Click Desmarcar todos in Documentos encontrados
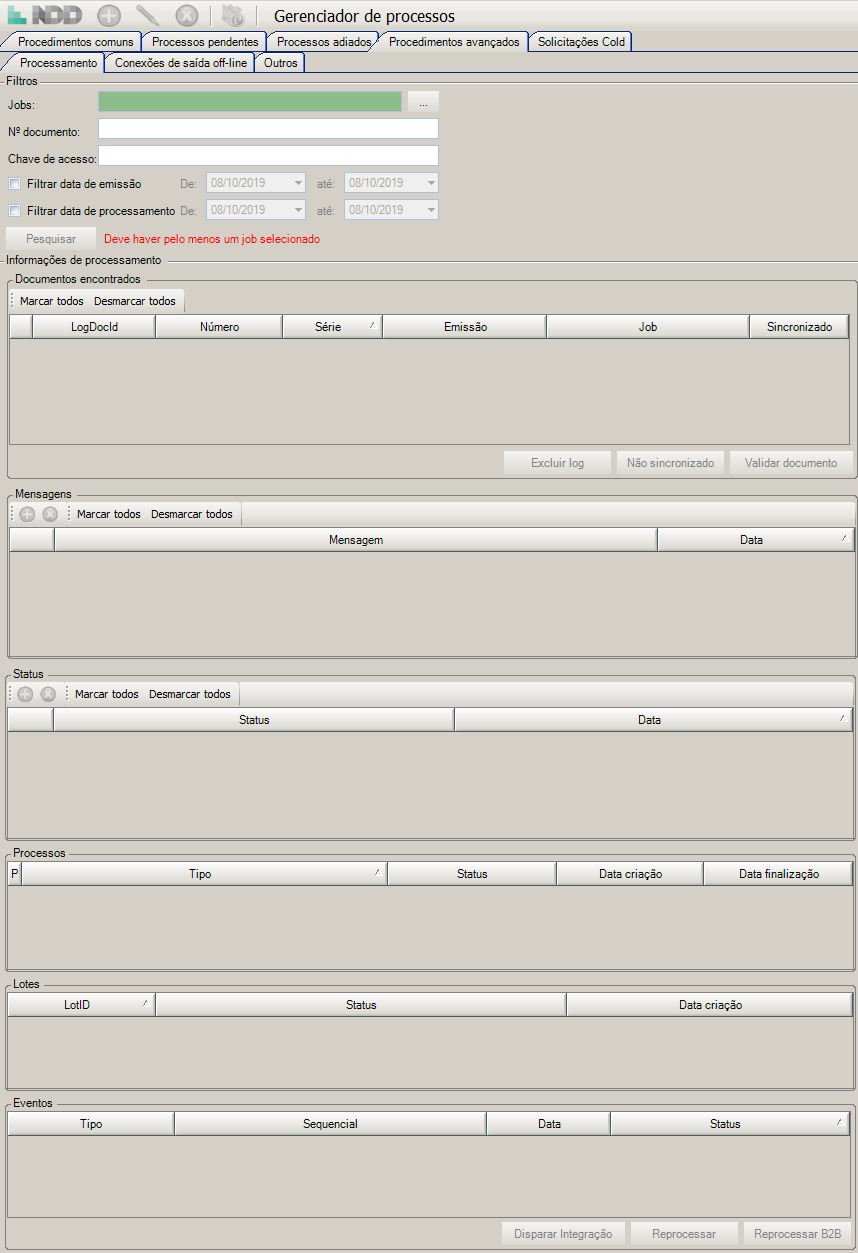 point(135,301)
